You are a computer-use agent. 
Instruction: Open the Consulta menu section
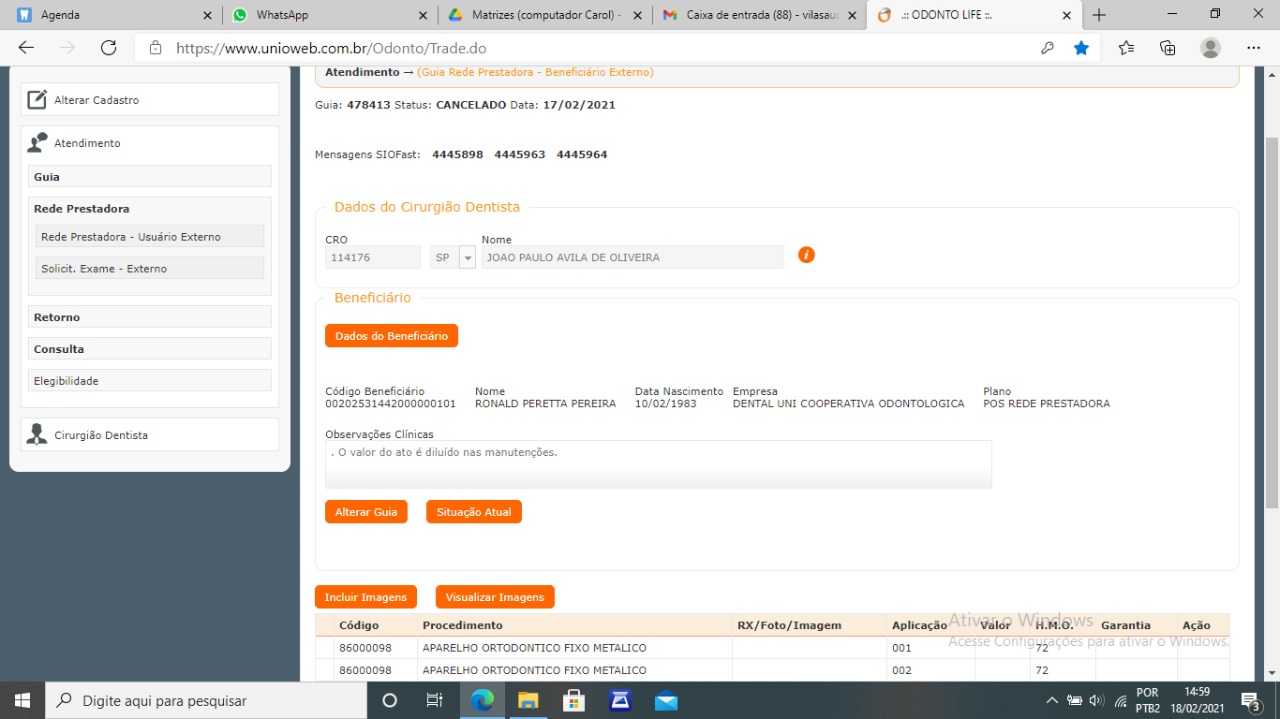click(150, 348)
